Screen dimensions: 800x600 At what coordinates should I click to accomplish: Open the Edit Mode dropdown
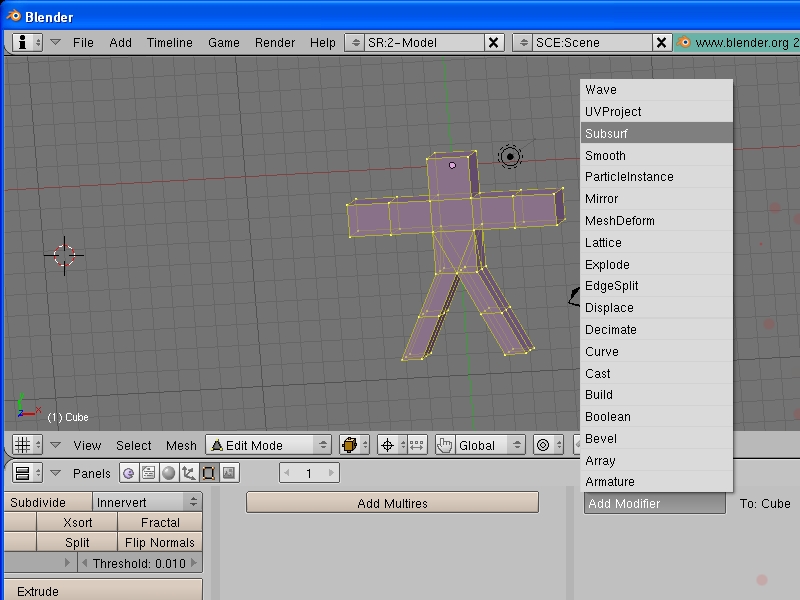[268, 445]
